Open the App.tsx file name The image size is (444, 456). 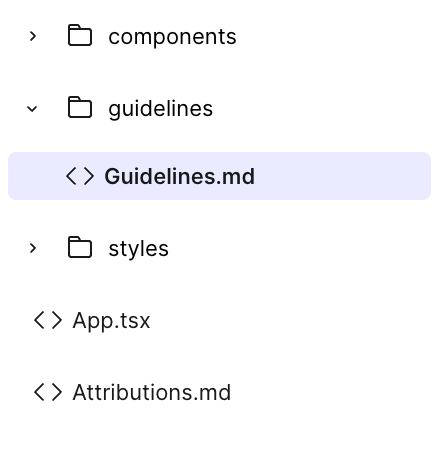coord(111,321)
